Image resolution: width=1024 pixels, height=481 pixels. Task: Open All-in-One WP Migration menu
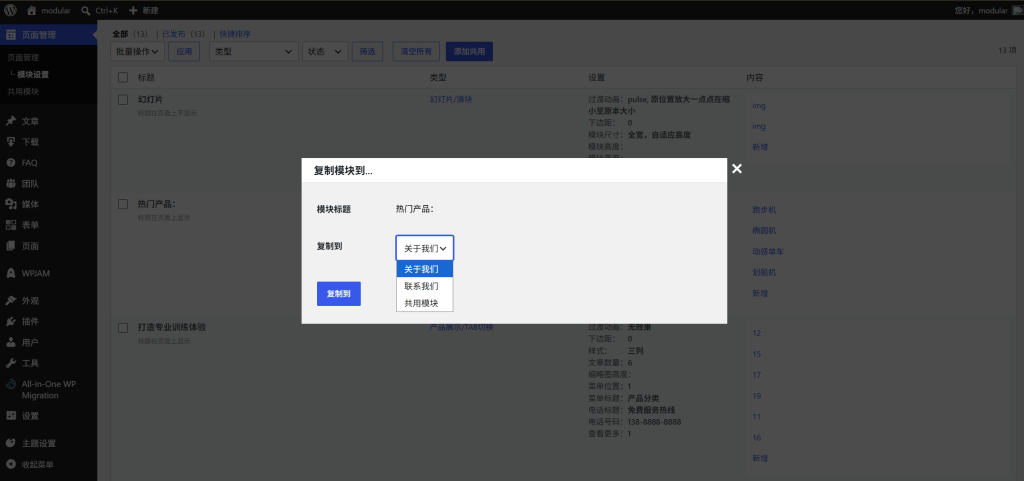coord(48,390)
